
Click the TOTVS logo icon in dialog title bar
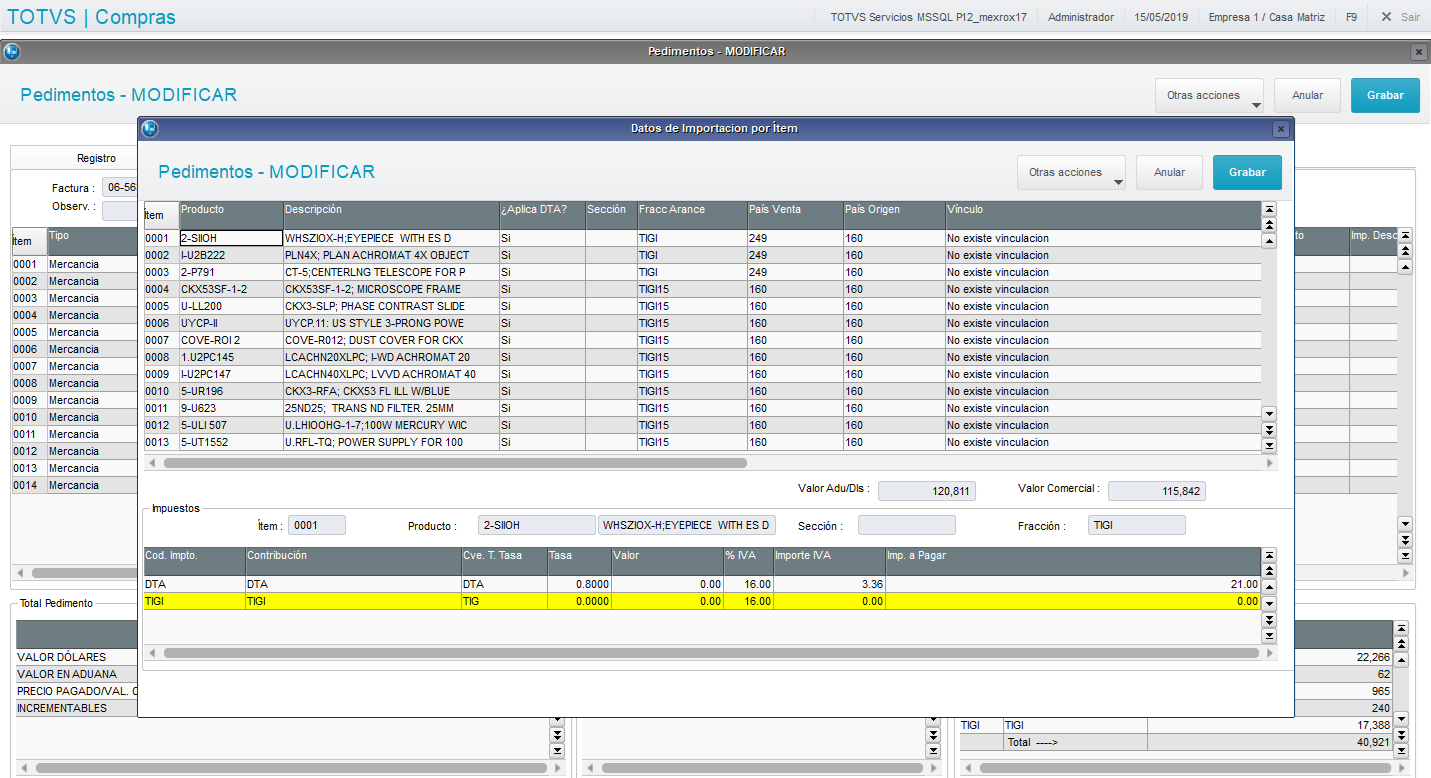coord(150,128)
